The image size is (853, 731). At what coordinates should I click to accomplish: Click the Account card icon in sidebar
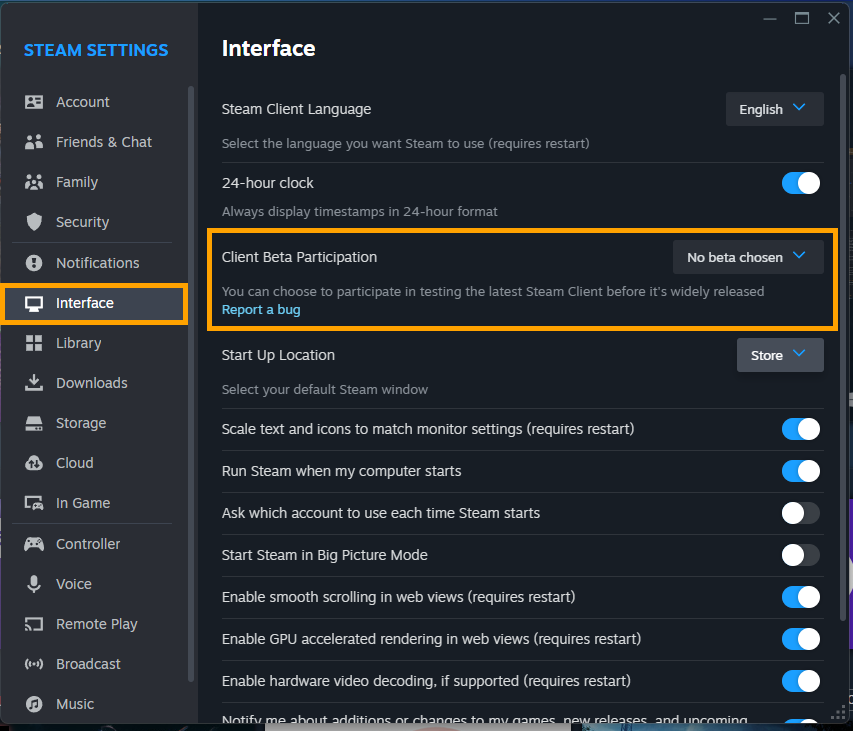coord(34,102)
